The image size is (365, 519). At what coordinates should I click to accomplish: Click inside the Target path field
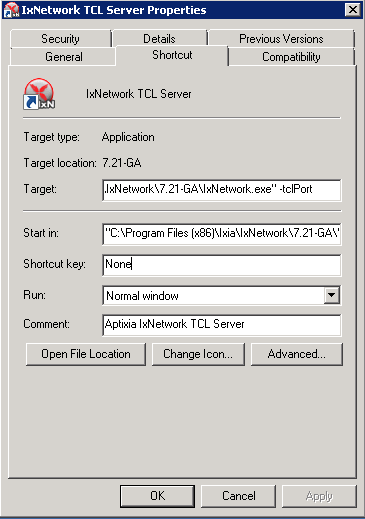pyautogui.click(x=222, y=190)
